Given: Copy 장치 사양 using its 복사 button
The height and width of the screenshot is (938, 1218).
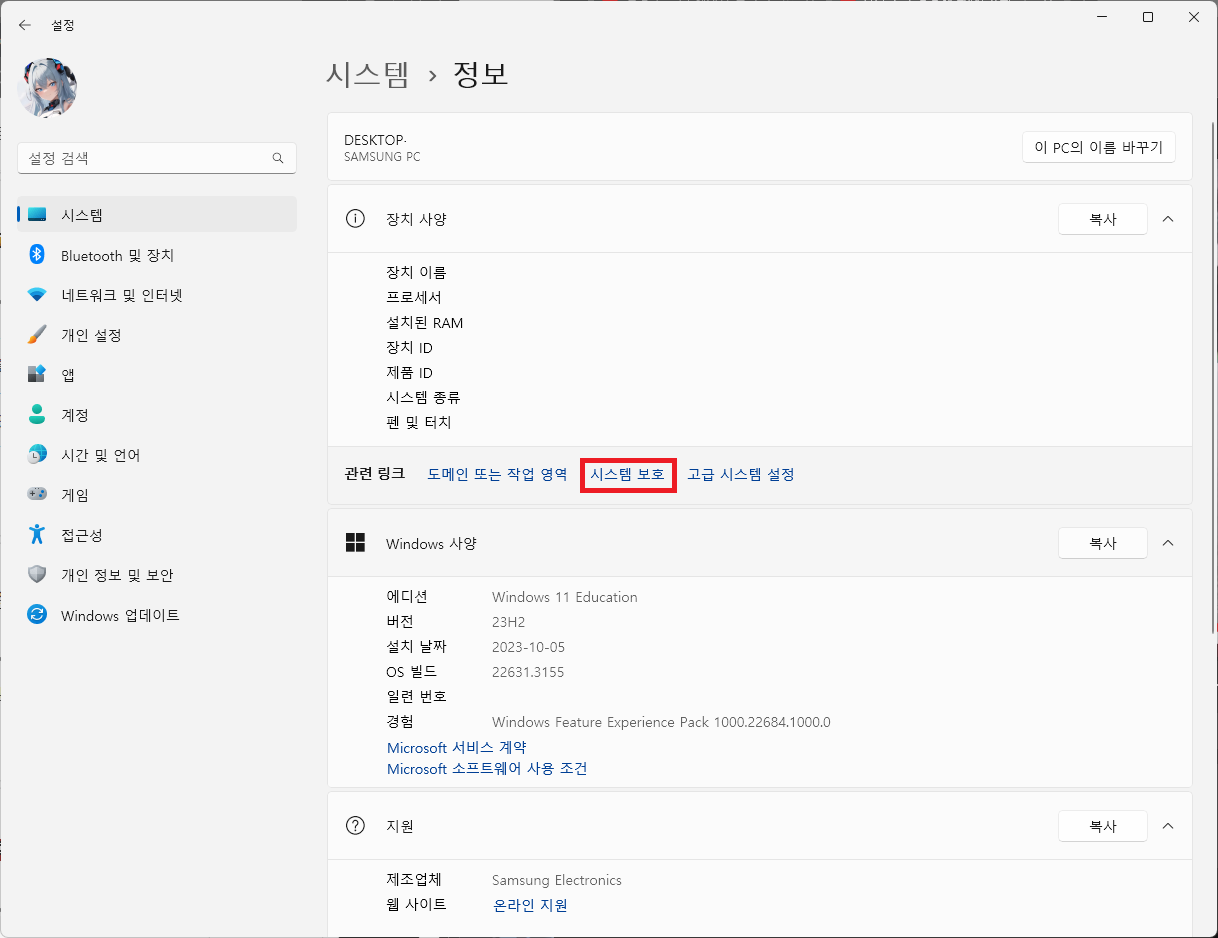Looking at the screenshot, I should click(x=1102, y=219).
